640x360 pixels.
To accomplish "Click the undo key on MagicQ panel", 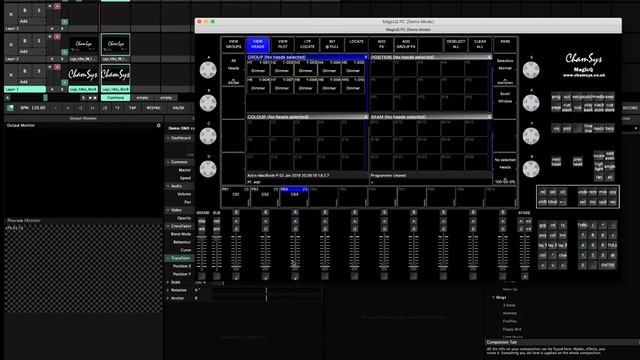I will click(x=582, y=192).
